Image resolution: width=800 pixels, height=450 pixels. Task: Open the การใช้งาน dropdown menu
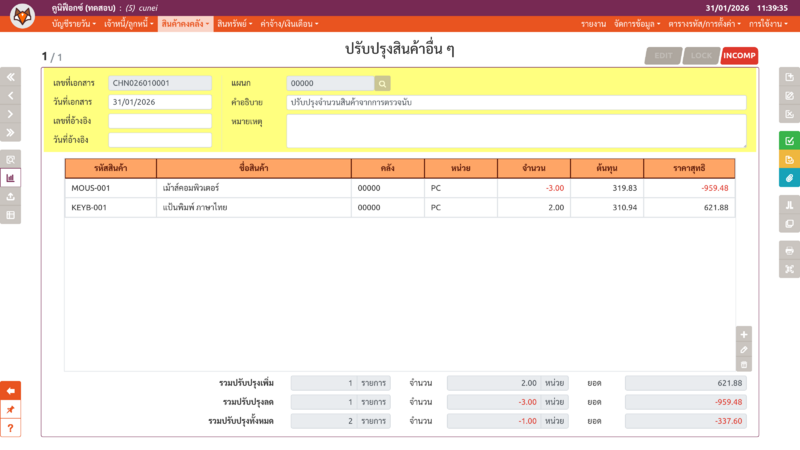pyautogui.click(x=768, y=24)
